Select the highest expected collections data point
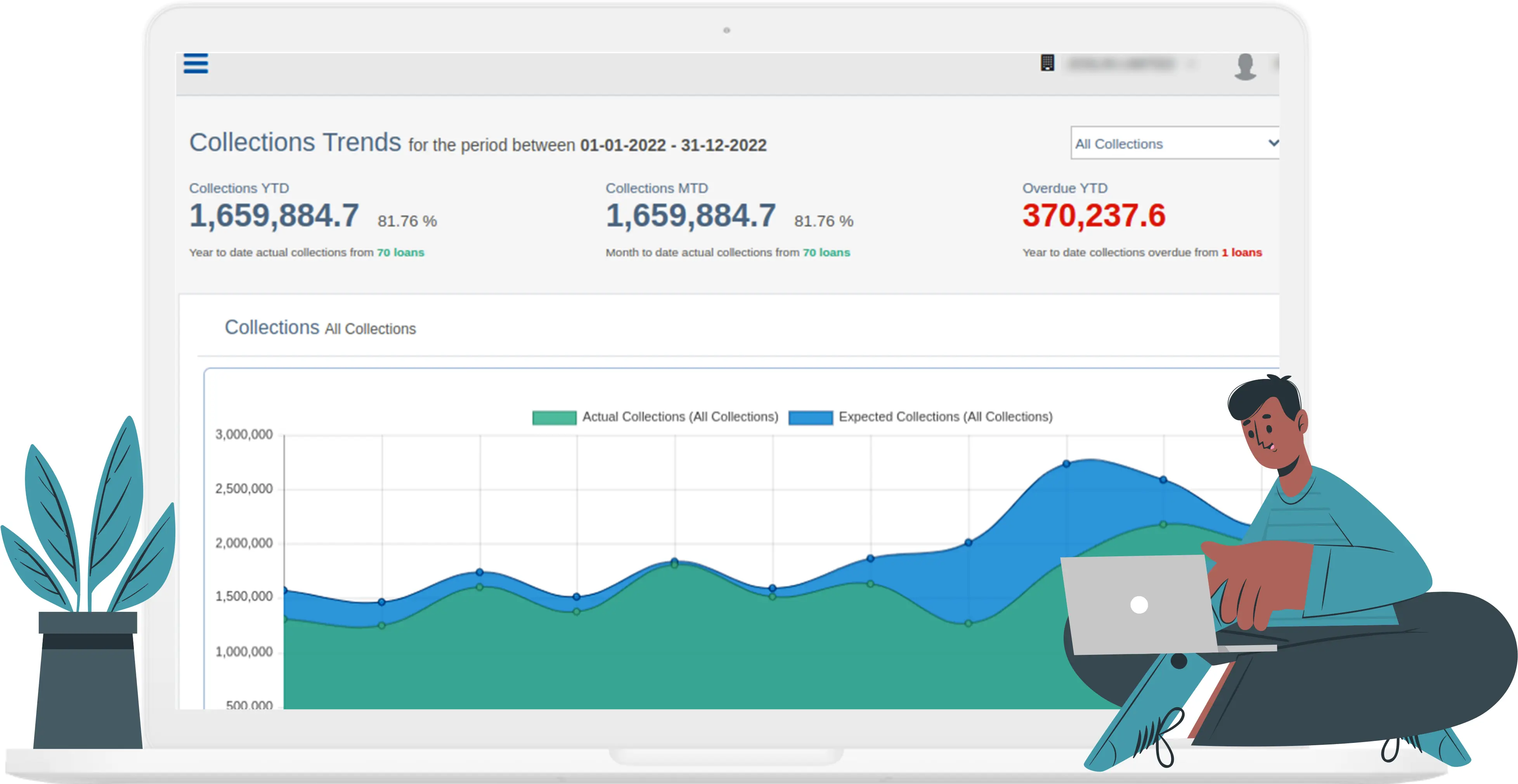Screen dimensions: 1518x784 [x=1066, y=464]
